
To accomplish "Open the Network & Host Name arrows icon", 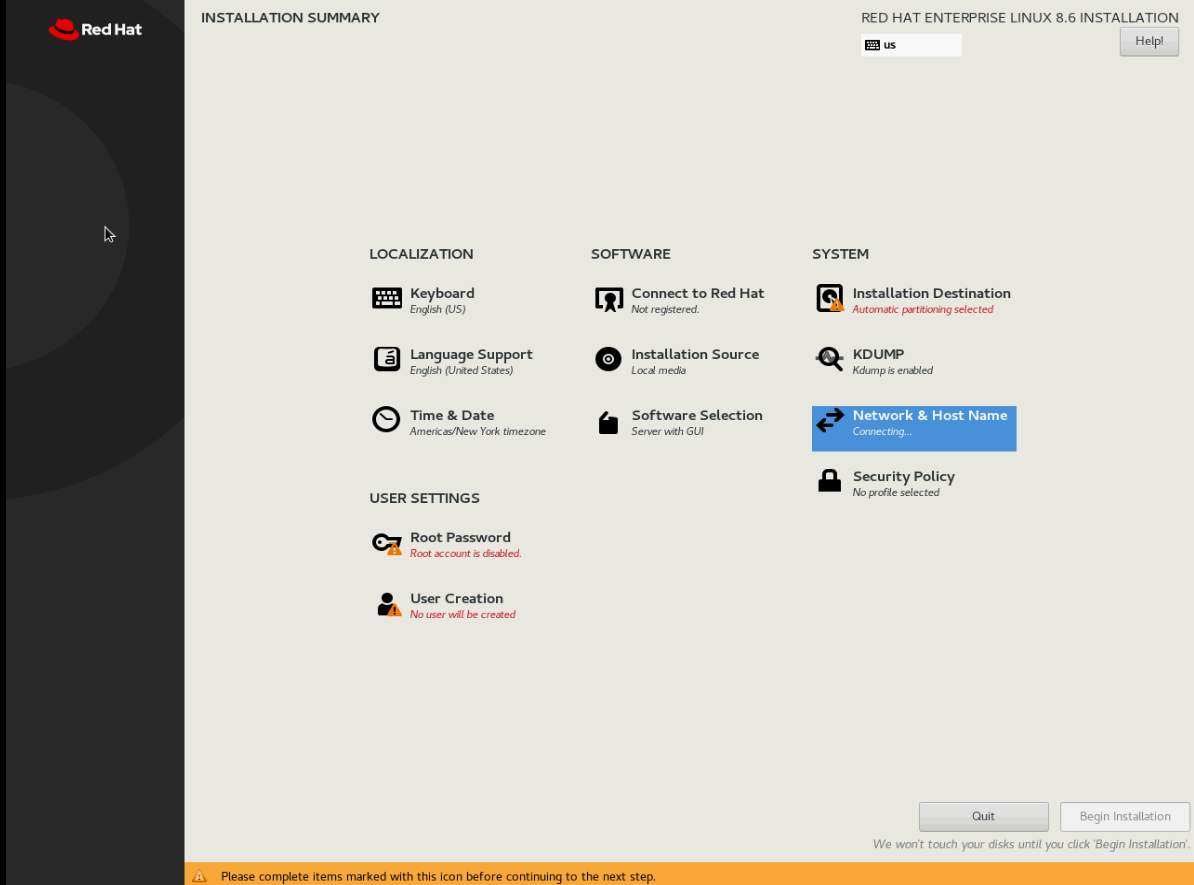I will click(x=830, y=420).
